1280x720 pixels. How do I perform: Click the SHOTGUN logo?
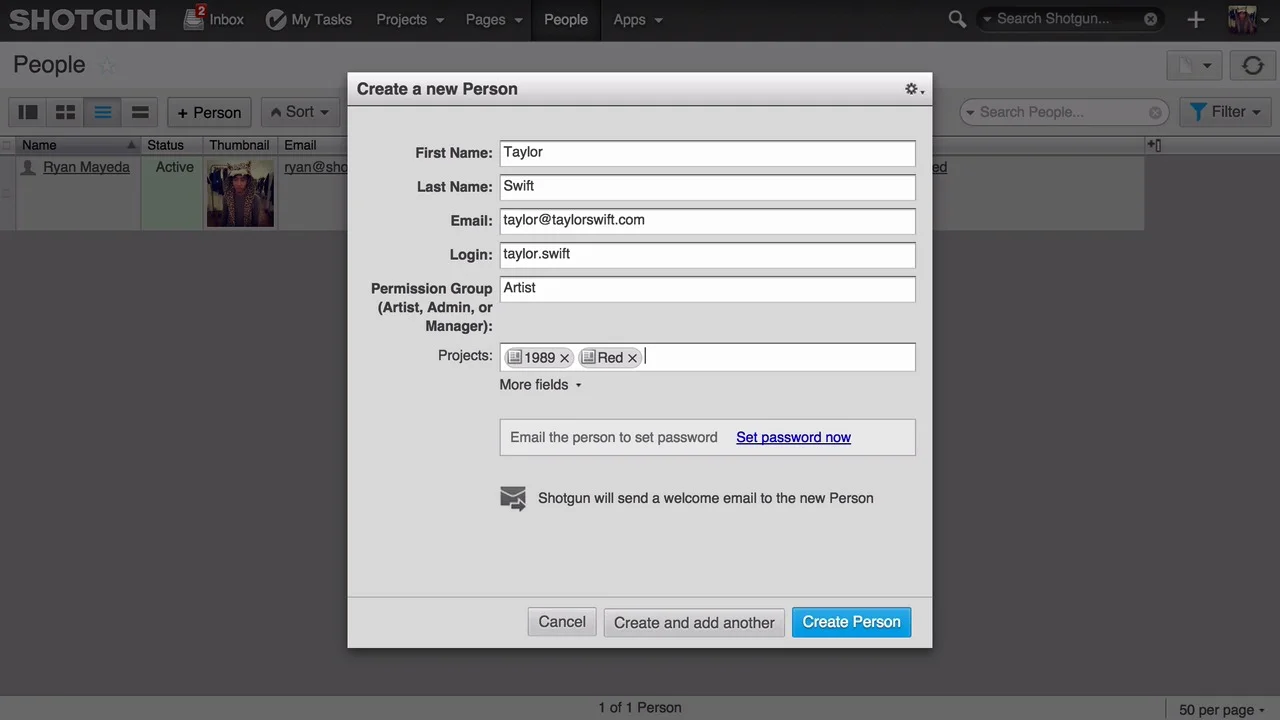pyautogui.click(x=83, y=19)
